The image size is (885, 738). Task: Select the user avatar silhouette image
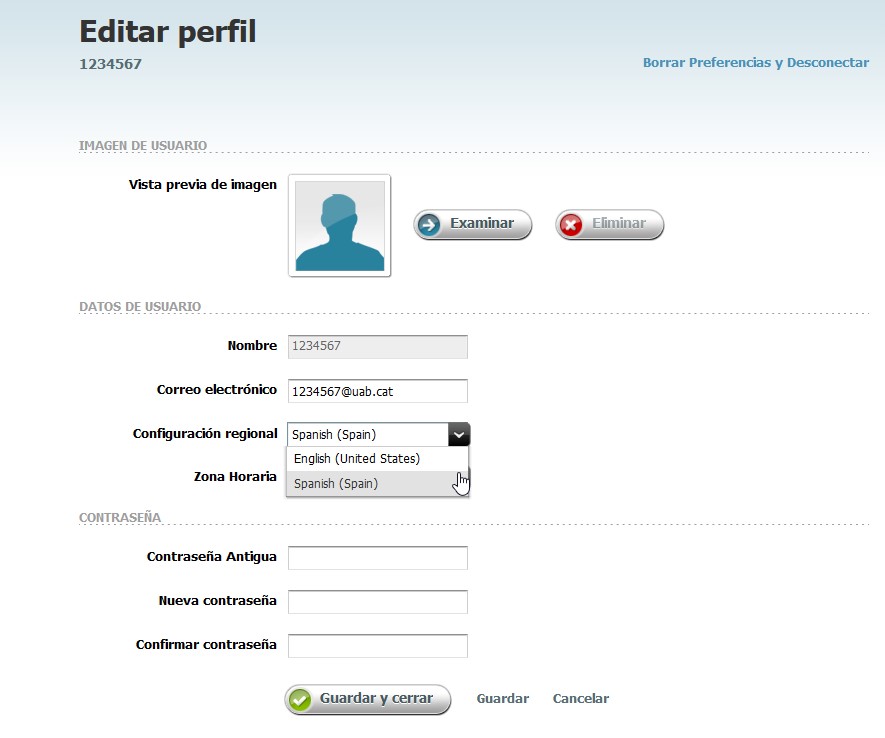point(339,225)
